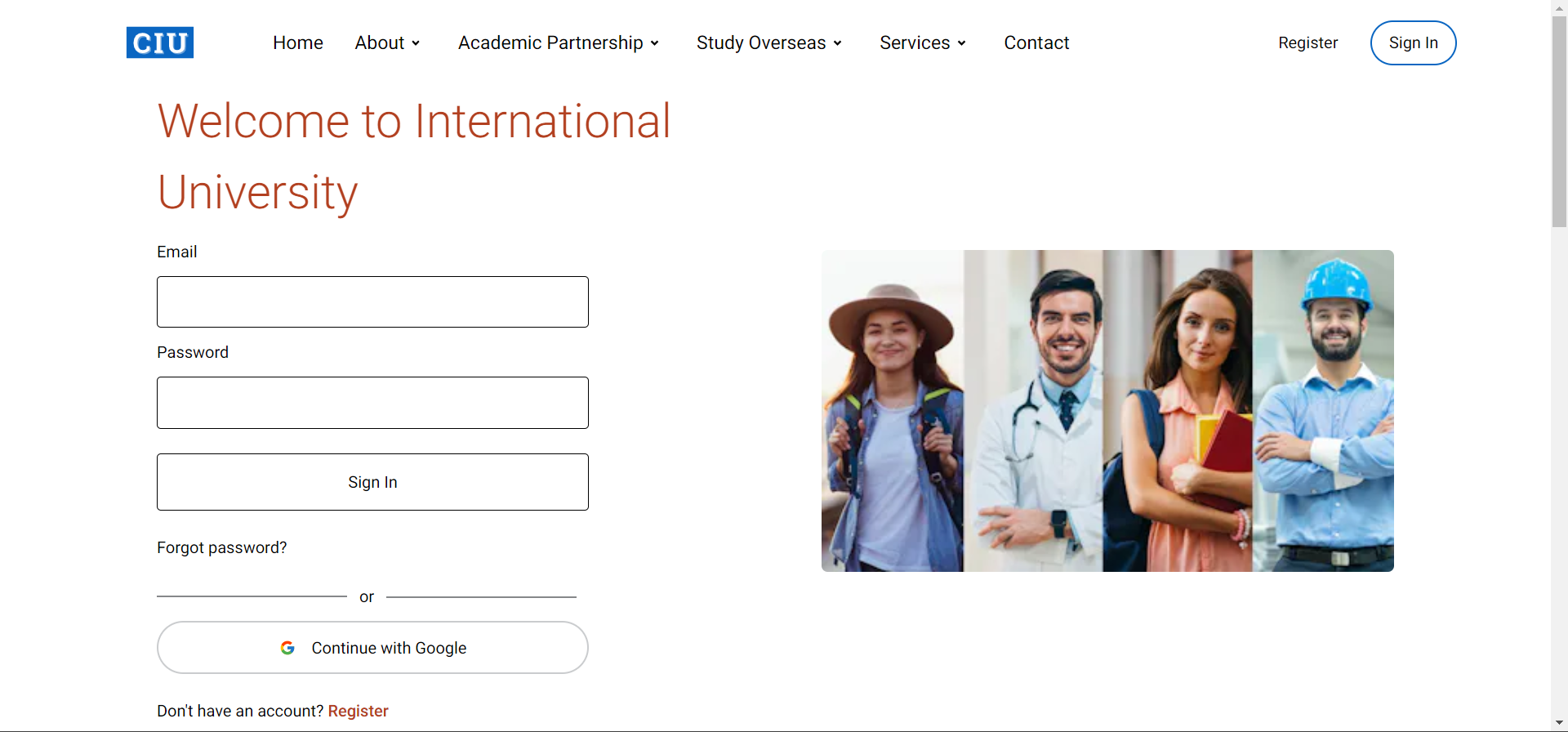Expand the Academic Partnership chevron
Viewport: 1568px width, 732px height.
pyautogui.click(x=654, y=43)
